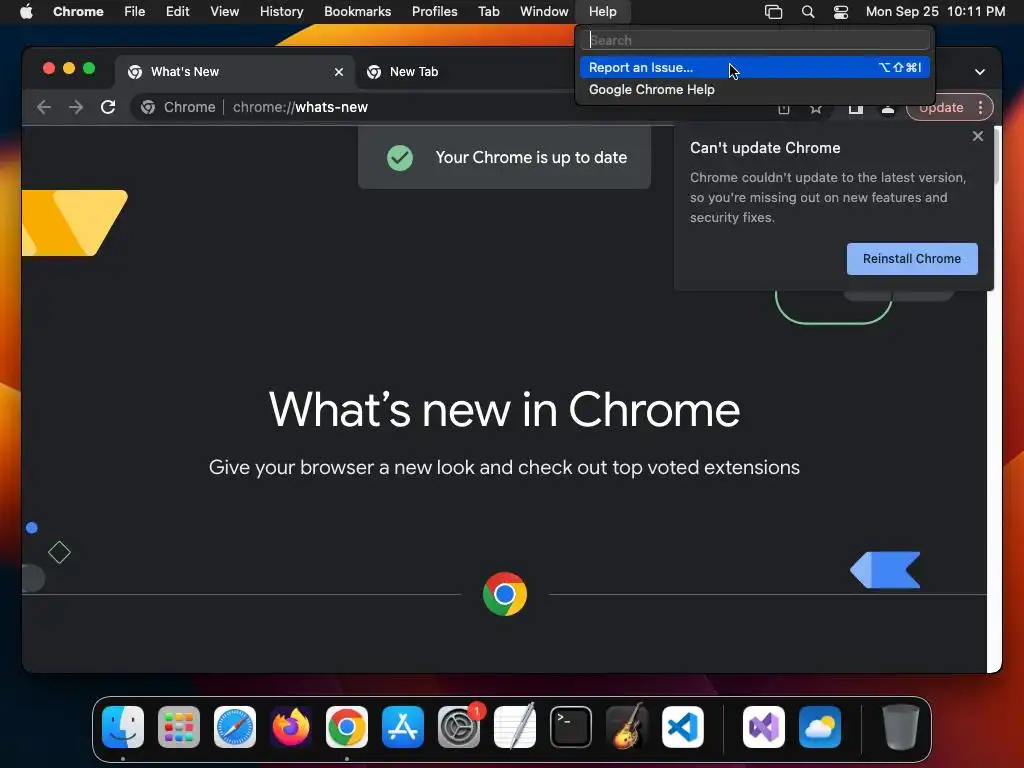1024x768 pixels.
Task: Click the Reinstall Chrome button
Action: (912, 259)
